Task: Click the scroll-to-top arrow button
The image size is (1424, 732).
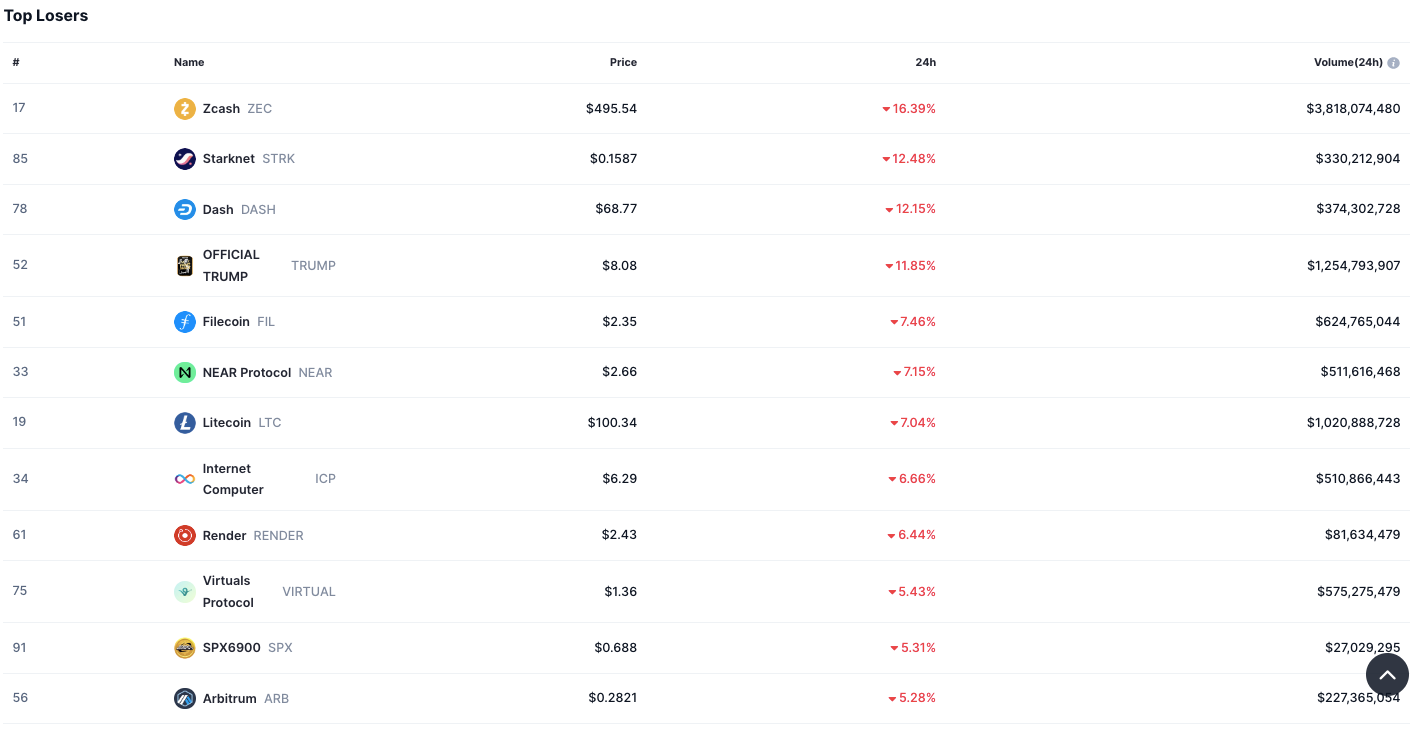Action: pyautogui.click(x=1387, y=675)
